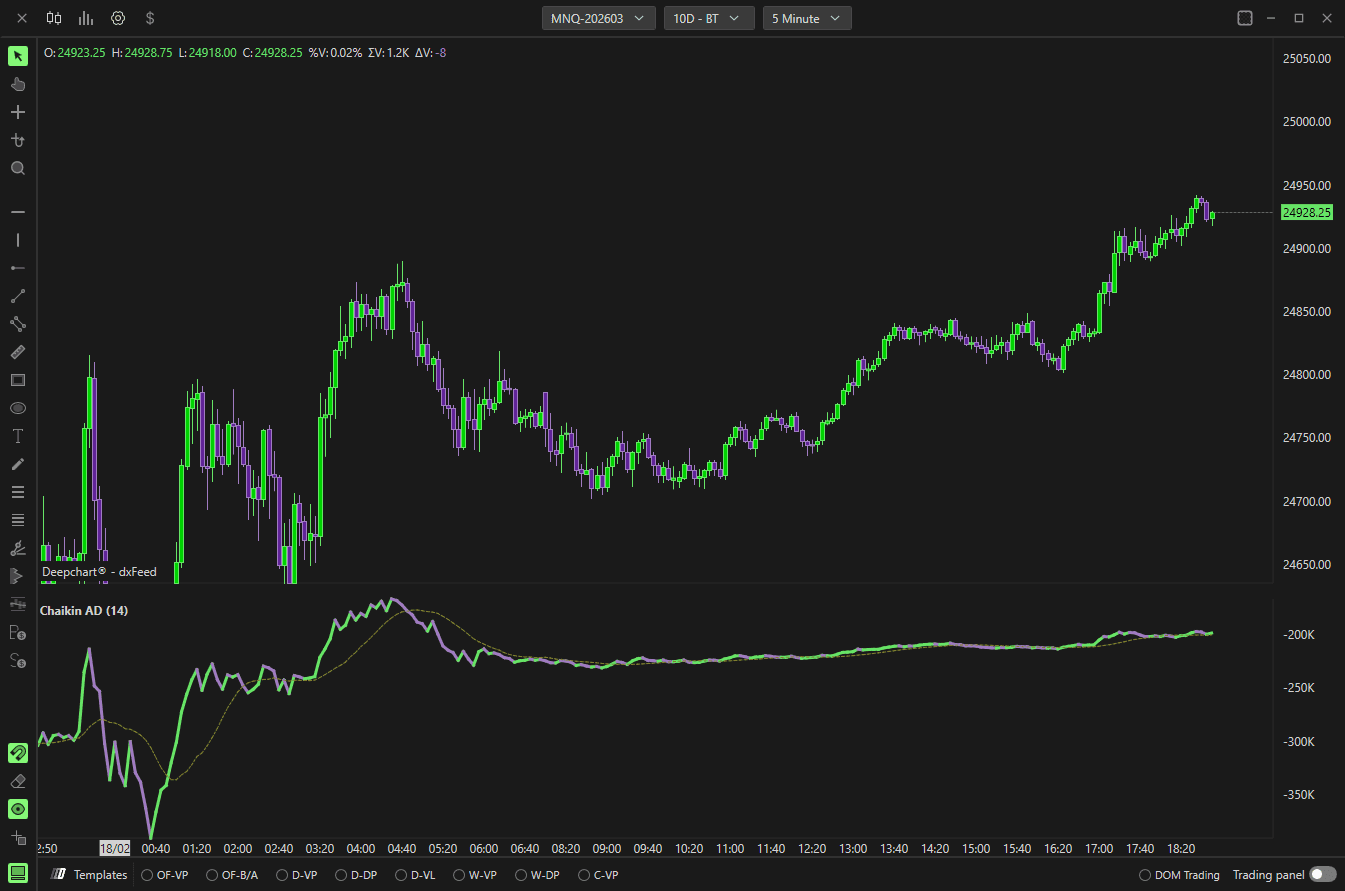The height and width of the screenshot is (891, 1345).
Task: Enable the DOM Trading option
Action: (x=1180, y=875)
